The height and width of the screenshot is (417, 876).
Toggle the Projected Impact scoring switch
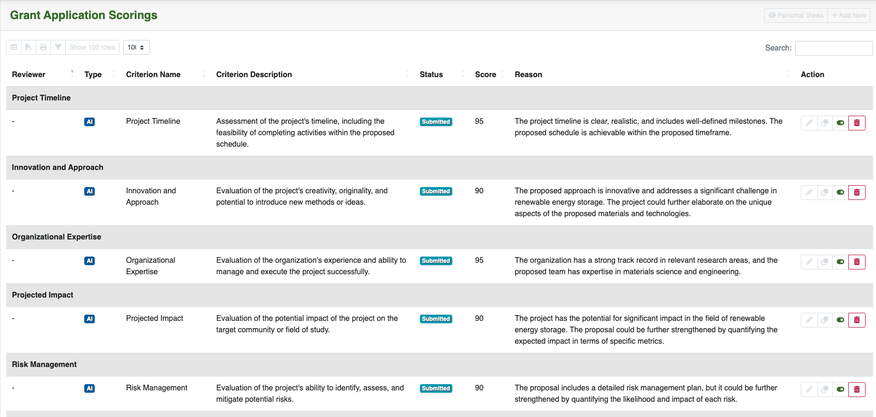pyautogui.click(x=841, y=320)
